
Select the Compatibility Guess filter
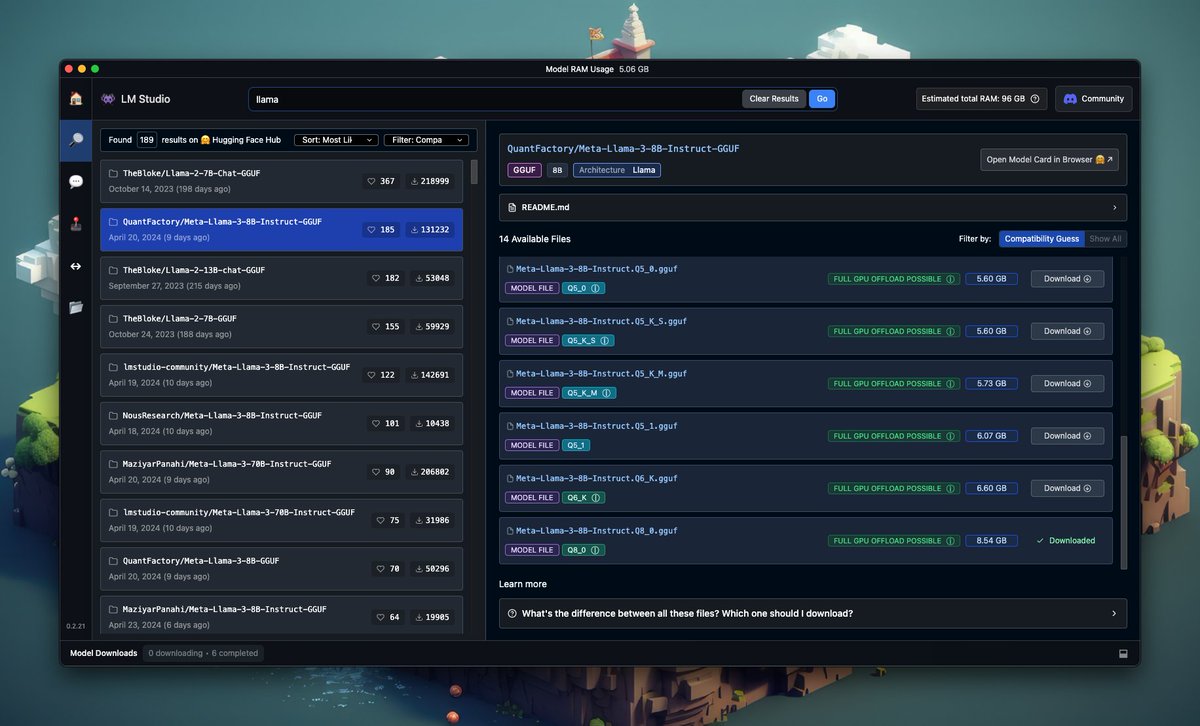[x=1041, y=239]
